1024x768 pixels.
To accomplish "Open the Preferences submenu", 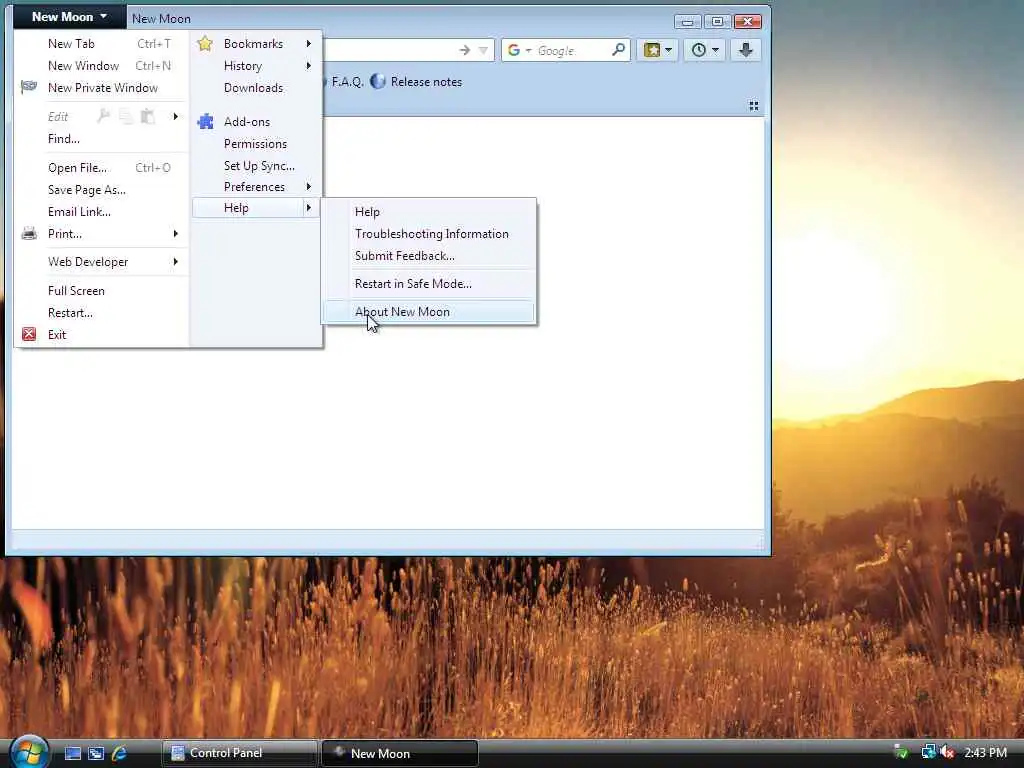I will (254, 187).
